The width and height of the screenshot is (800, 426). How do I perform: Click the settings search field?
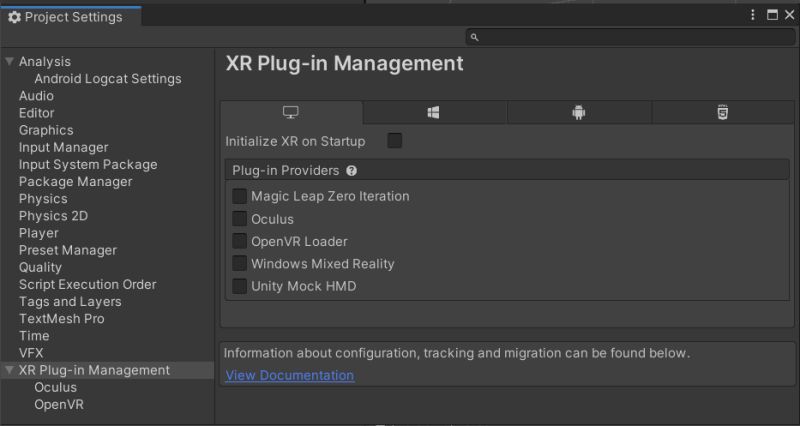630,37
